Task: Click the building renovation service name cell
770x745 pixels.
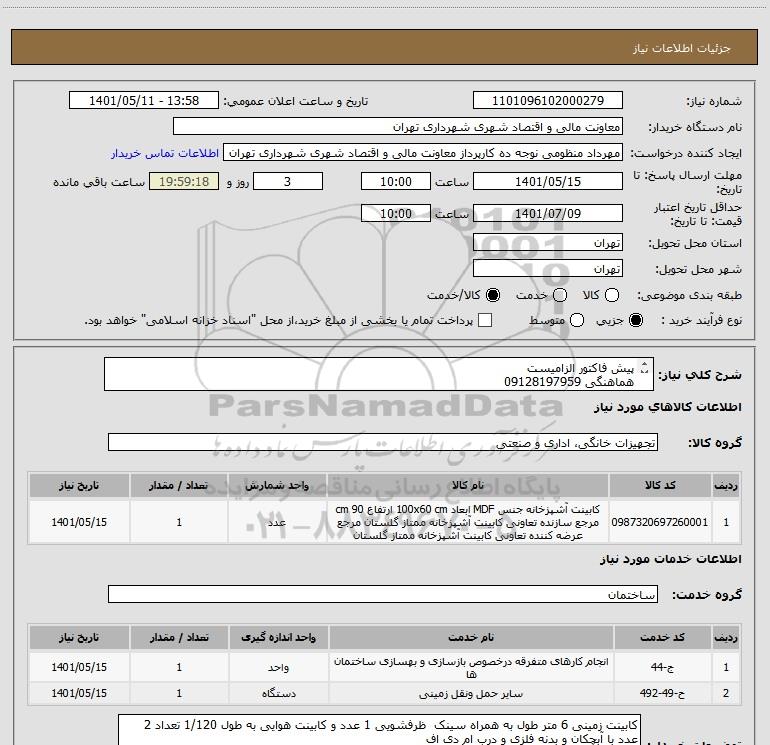Action: pyautogui.click(x=471, y=667)
